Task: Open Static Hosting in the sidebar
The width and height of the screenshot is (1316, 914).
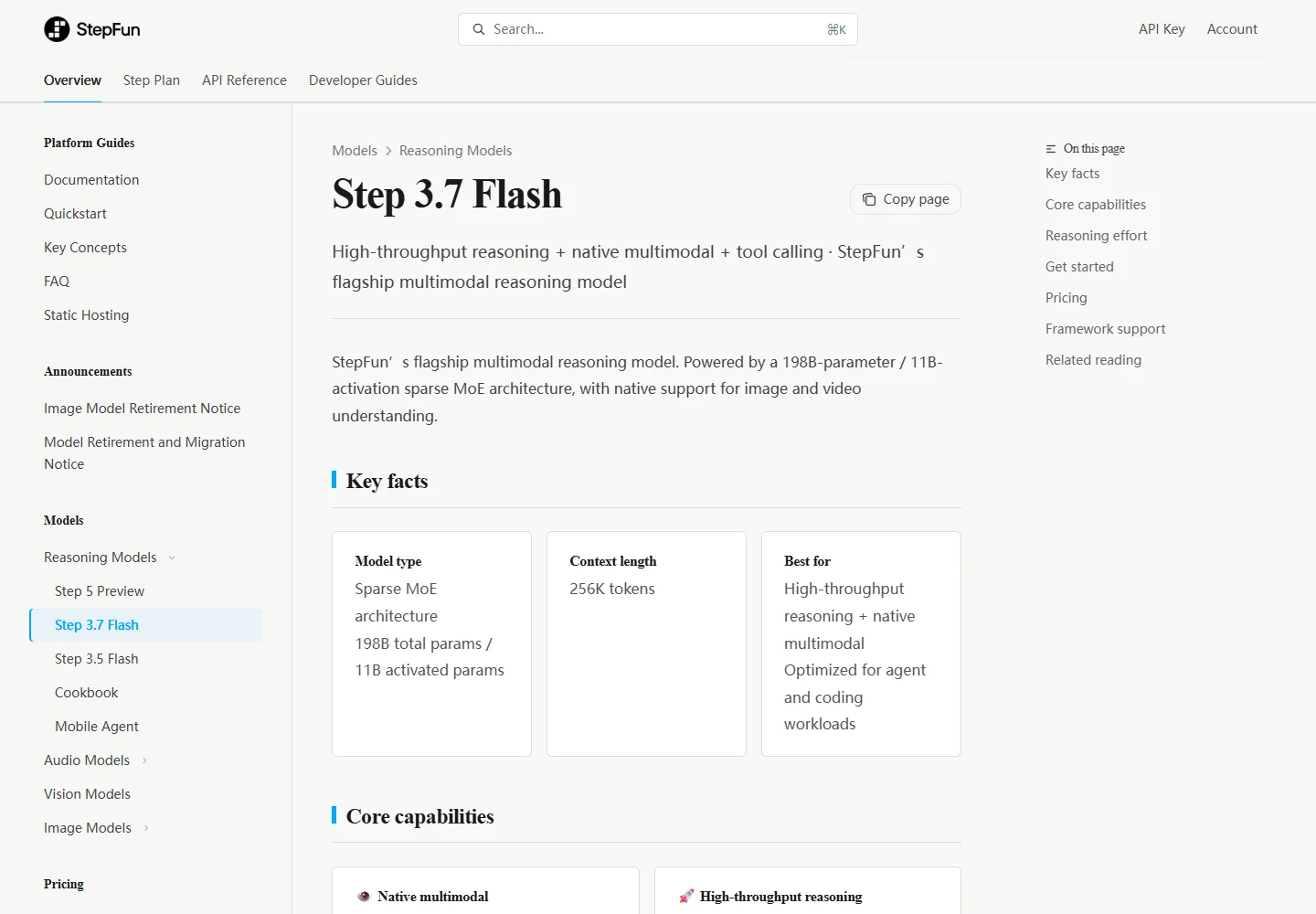Action: [86, 315]
